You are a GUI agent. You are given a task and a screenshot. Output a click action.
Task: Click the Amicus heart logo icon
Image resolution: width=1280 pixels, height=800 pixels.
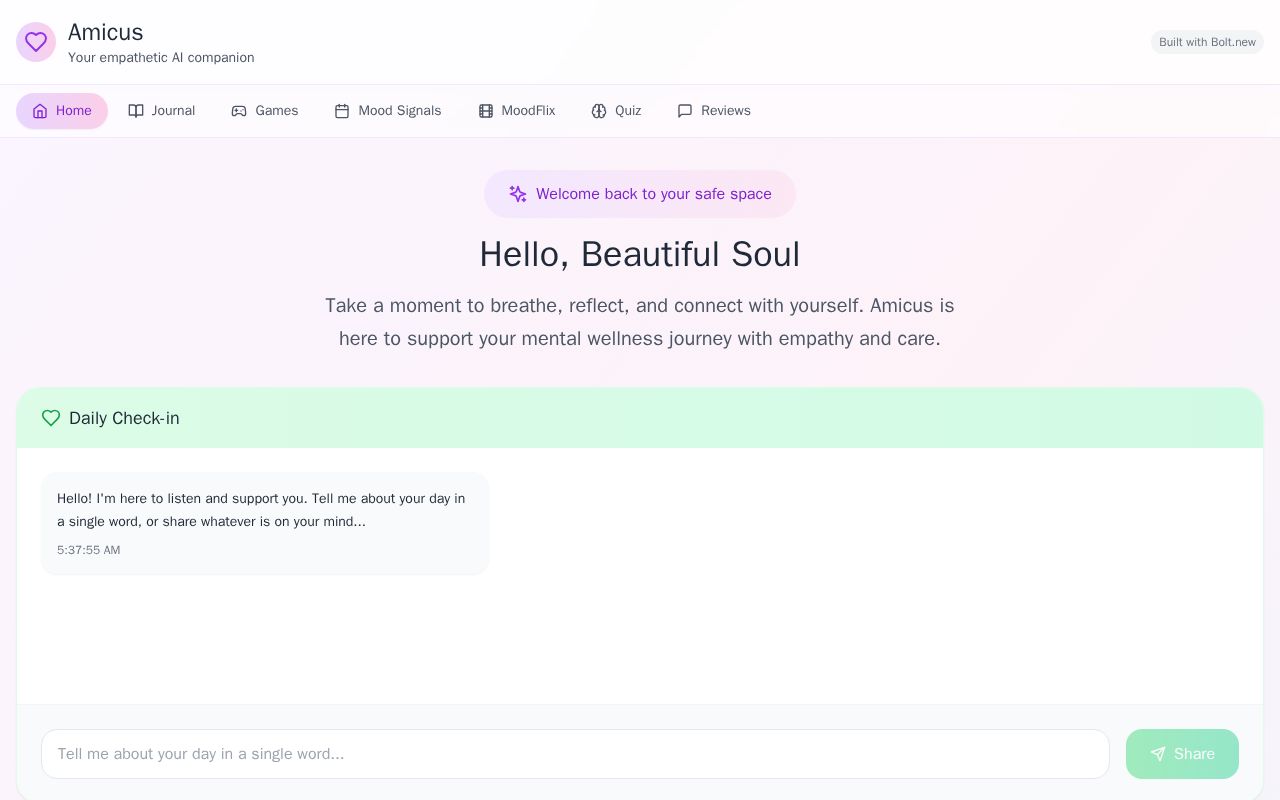point(36,42)
